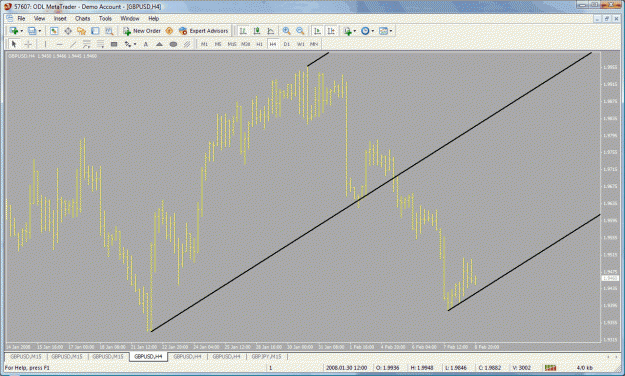
Task: Select the Ellipse shape tool
Action: 173,44
